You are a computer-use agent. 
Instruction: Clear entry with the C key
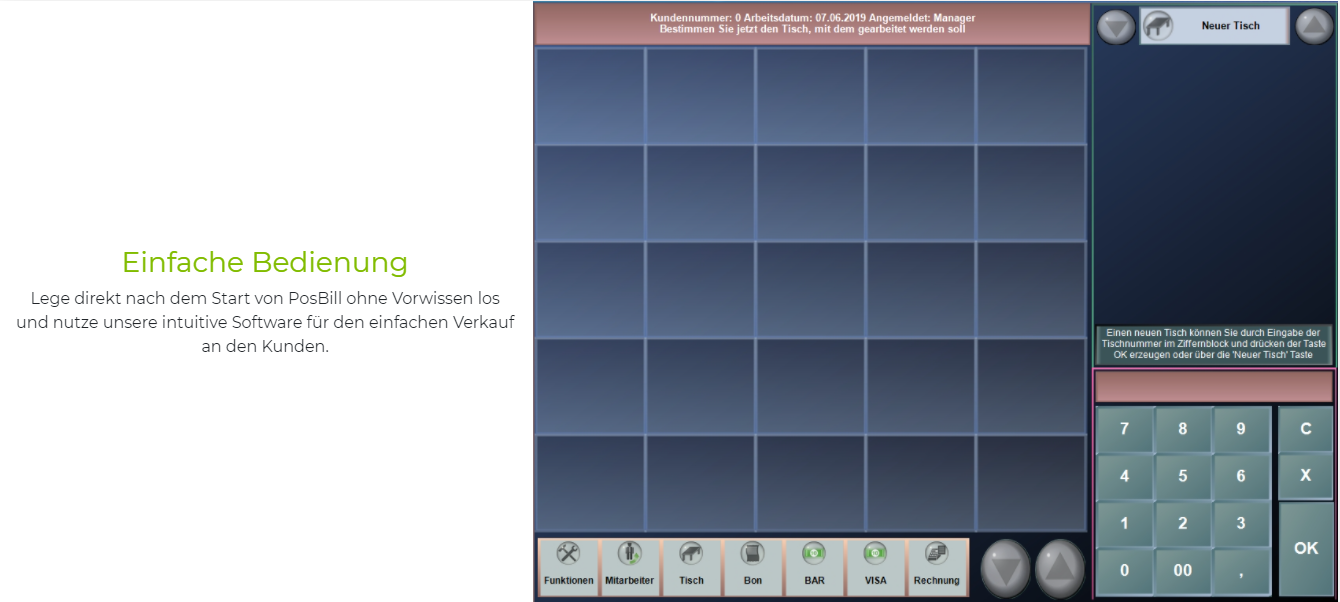[1305, 429]
